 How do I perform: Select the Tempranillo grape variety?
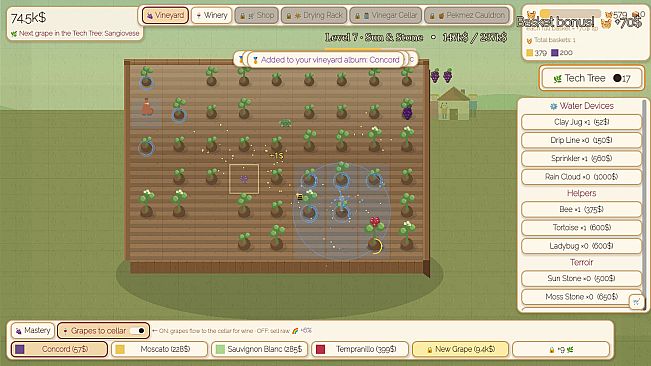coord(360,349)
